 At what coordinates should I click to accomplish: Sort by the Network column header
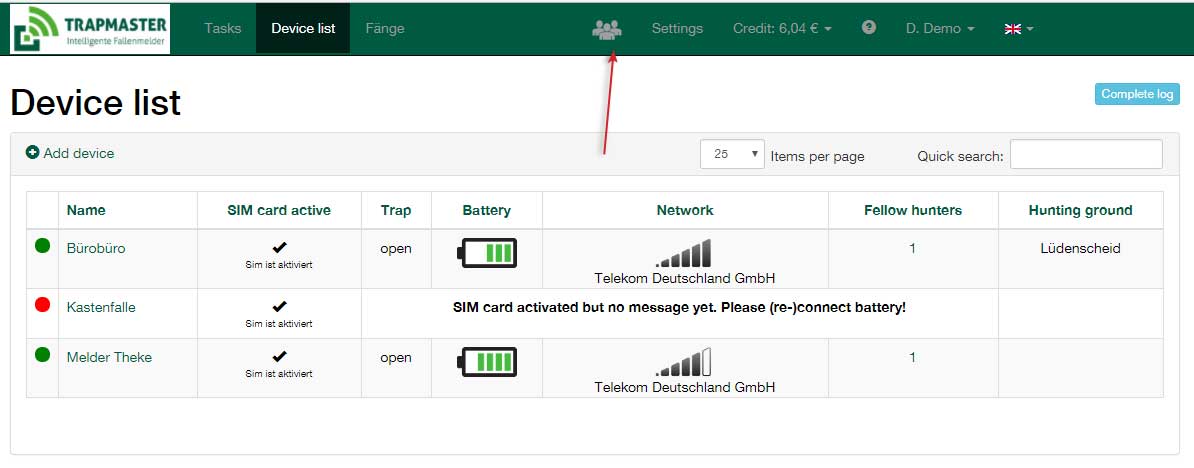tap(685, 210)
